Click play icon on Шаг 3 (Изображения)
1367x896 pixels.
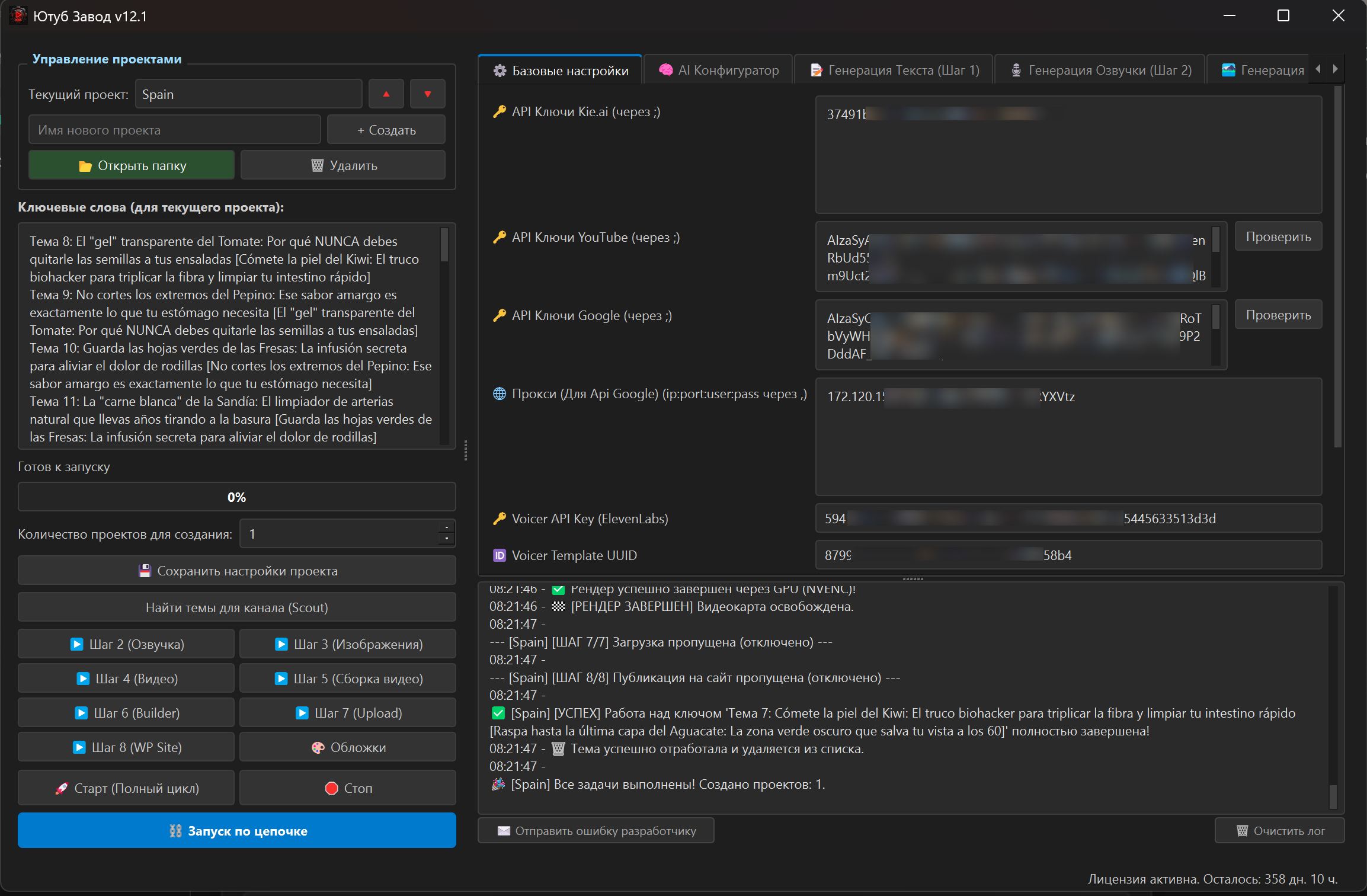[x=281, y=644]
